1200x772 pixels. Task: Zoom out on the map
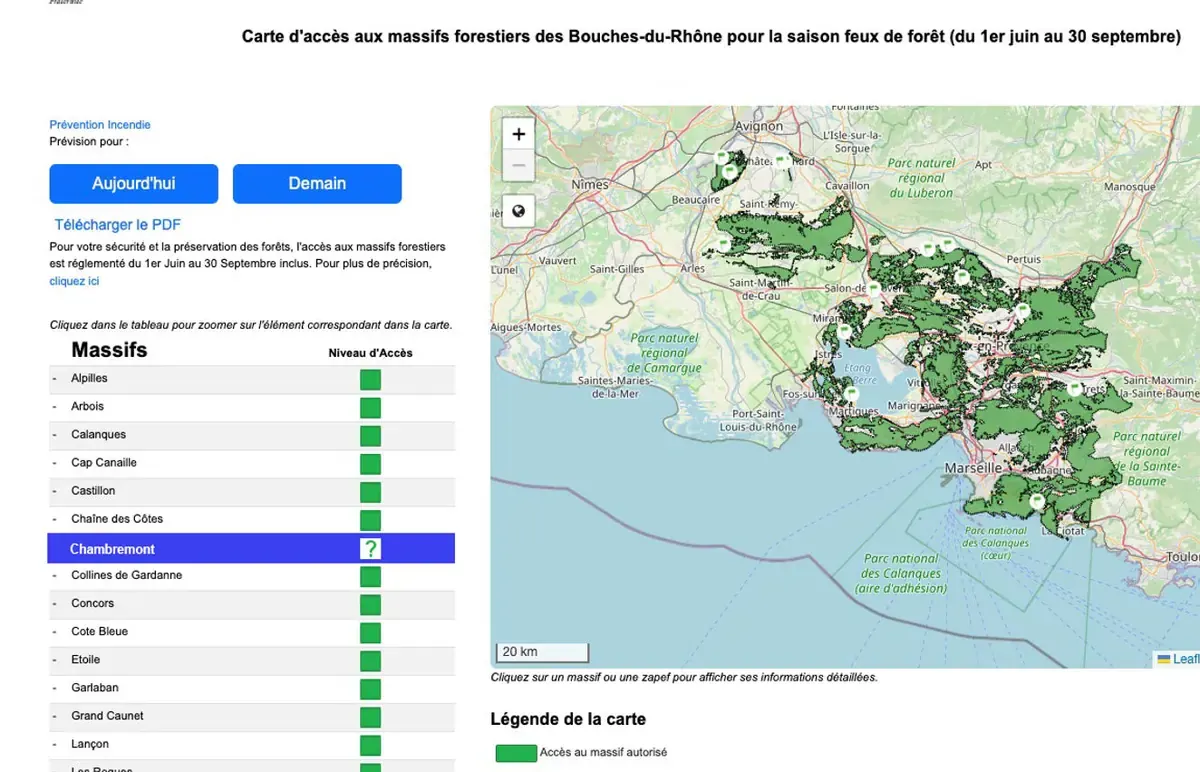click(x=518, y=166)
